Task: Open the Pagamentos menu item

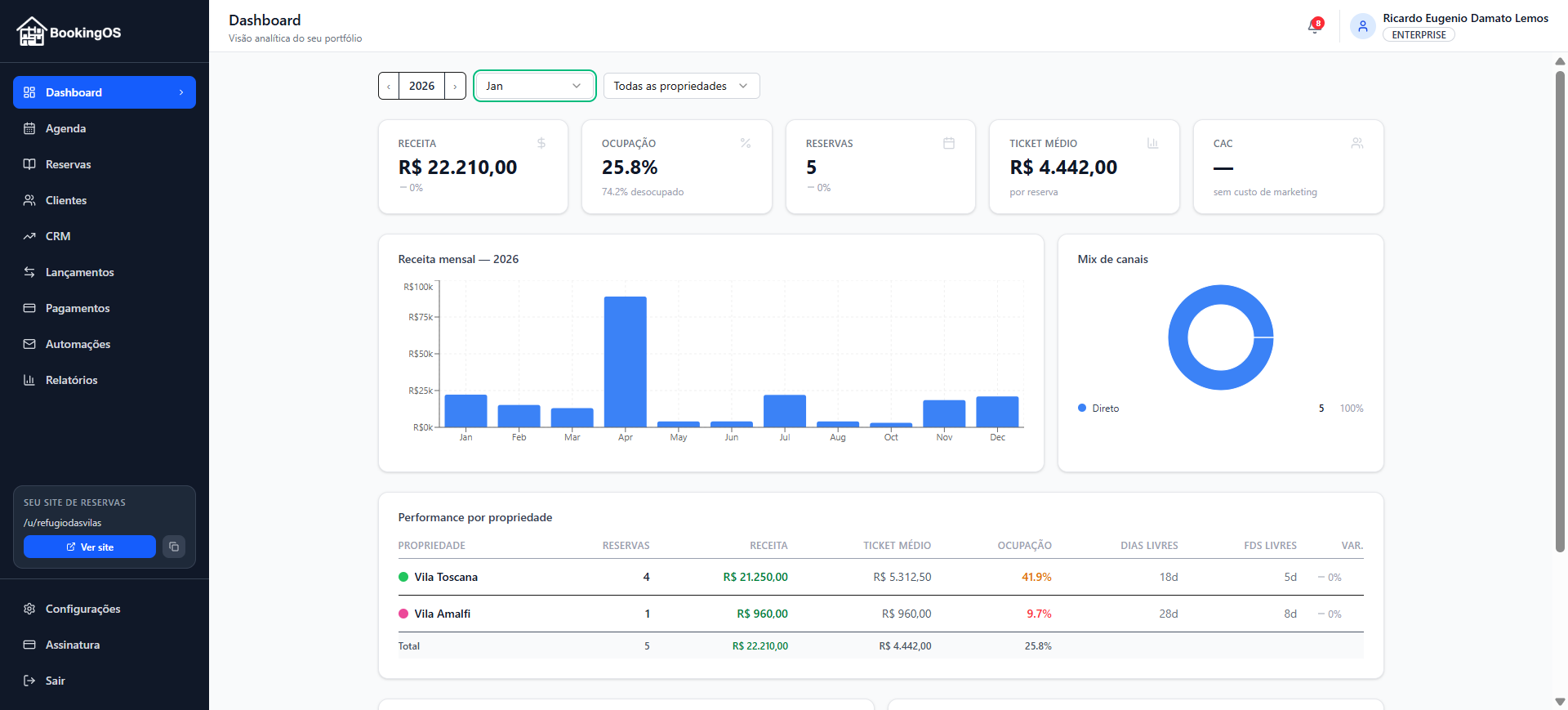Action: [78, 308]
